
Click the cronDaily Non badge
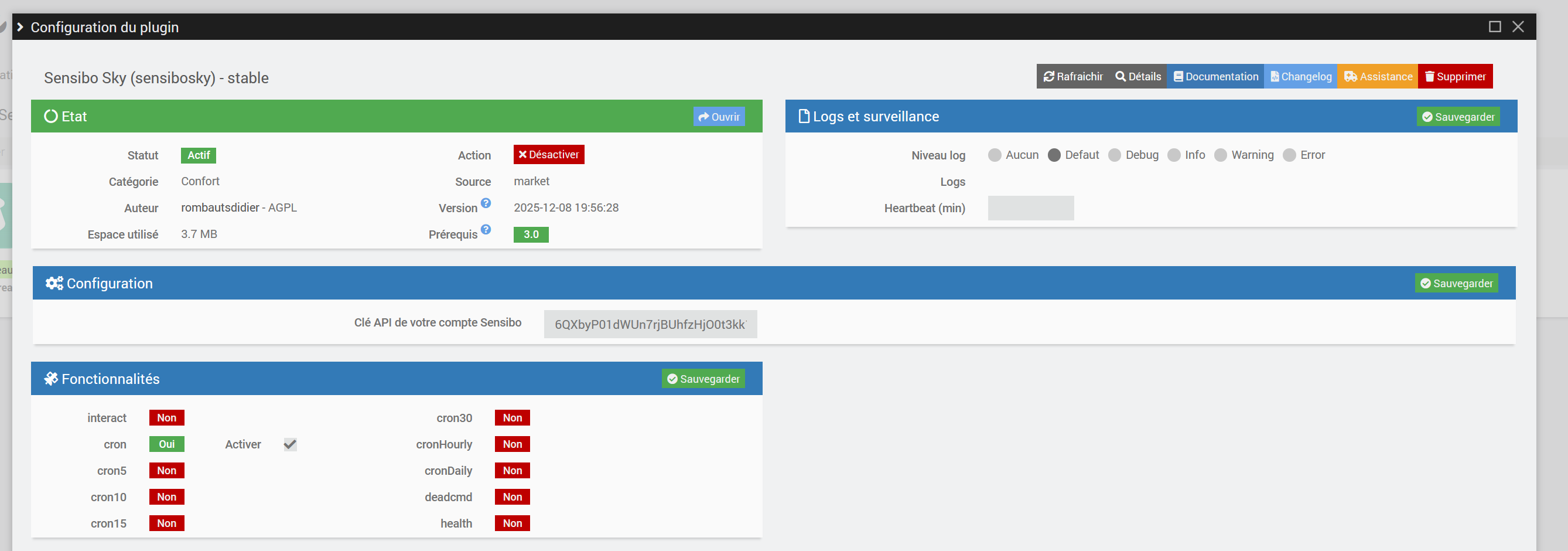(x=513, y=471)
